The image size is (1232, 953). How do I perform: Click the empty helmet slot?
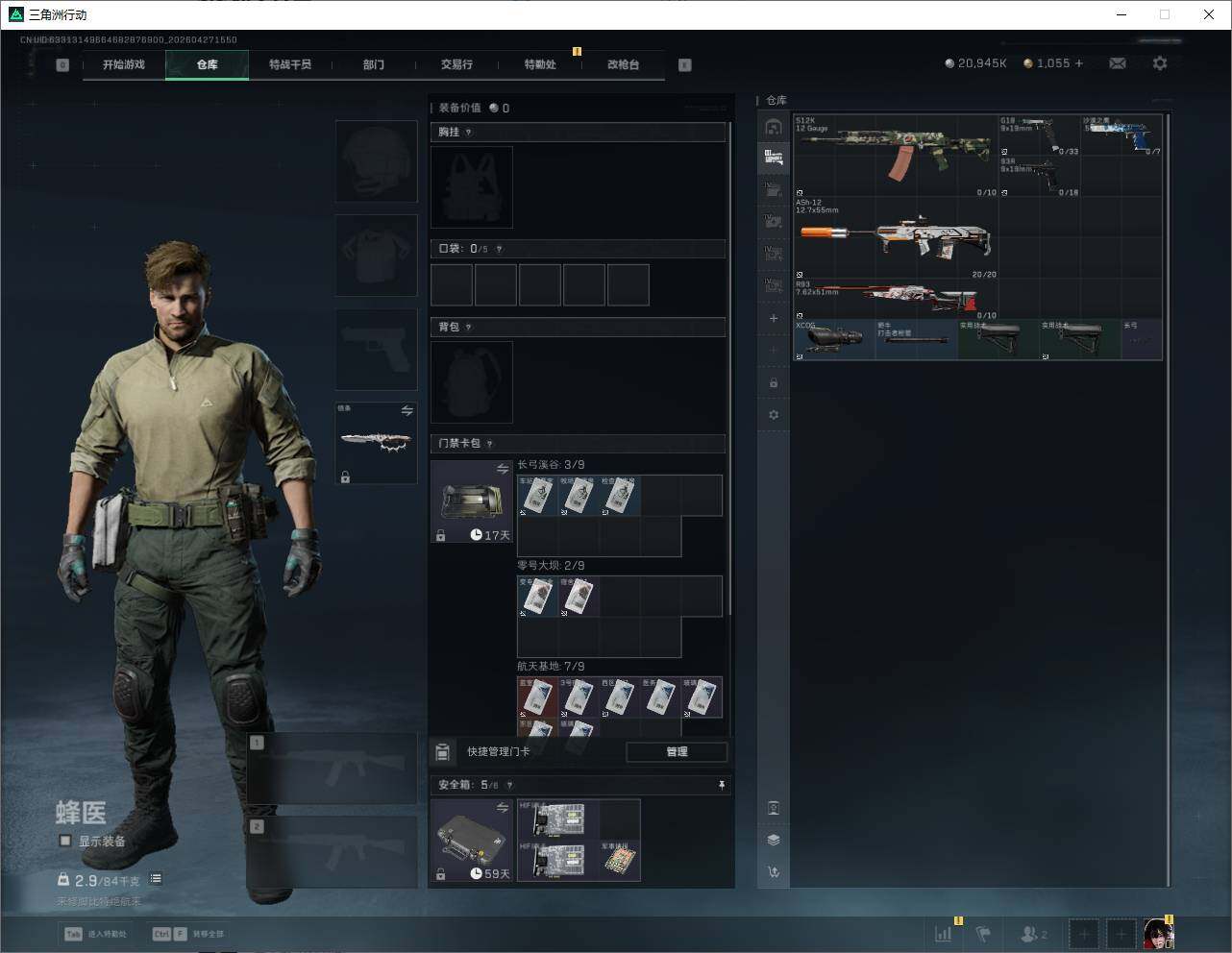[376, 161]
